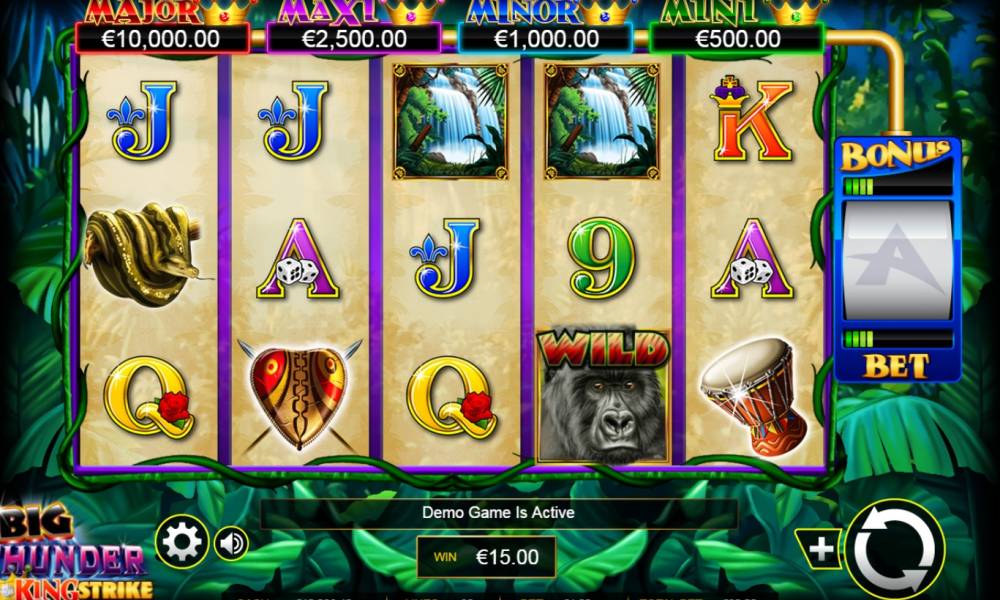Click the Bonus Bet reel window
This screenshot has height=600, width=1000.
(897, 261)
